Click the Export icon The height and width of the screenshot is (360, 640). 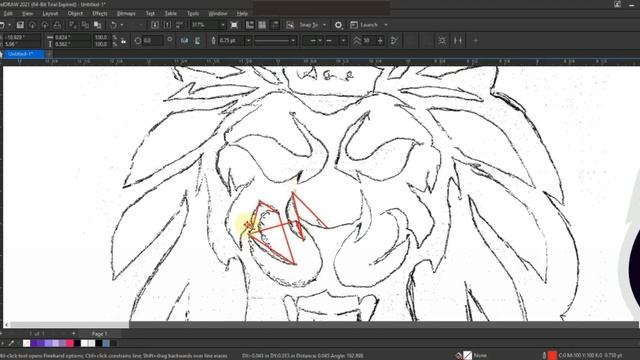click(167, 25)
